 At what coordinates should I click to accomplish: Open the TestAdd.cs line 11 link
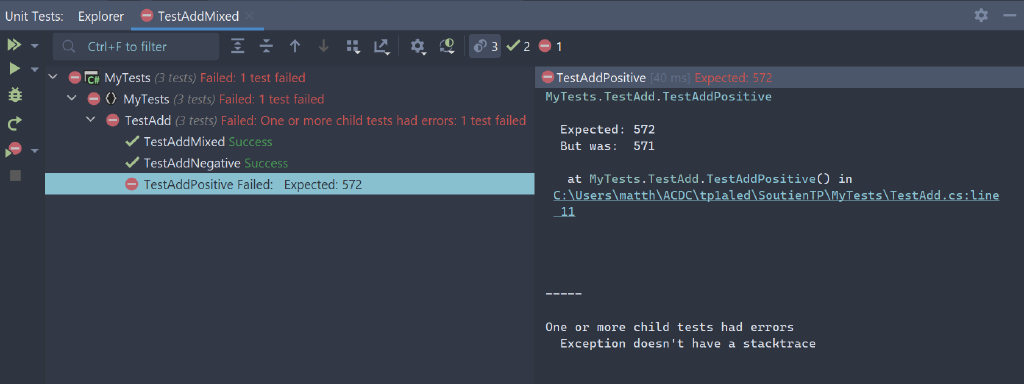point(776,203)
